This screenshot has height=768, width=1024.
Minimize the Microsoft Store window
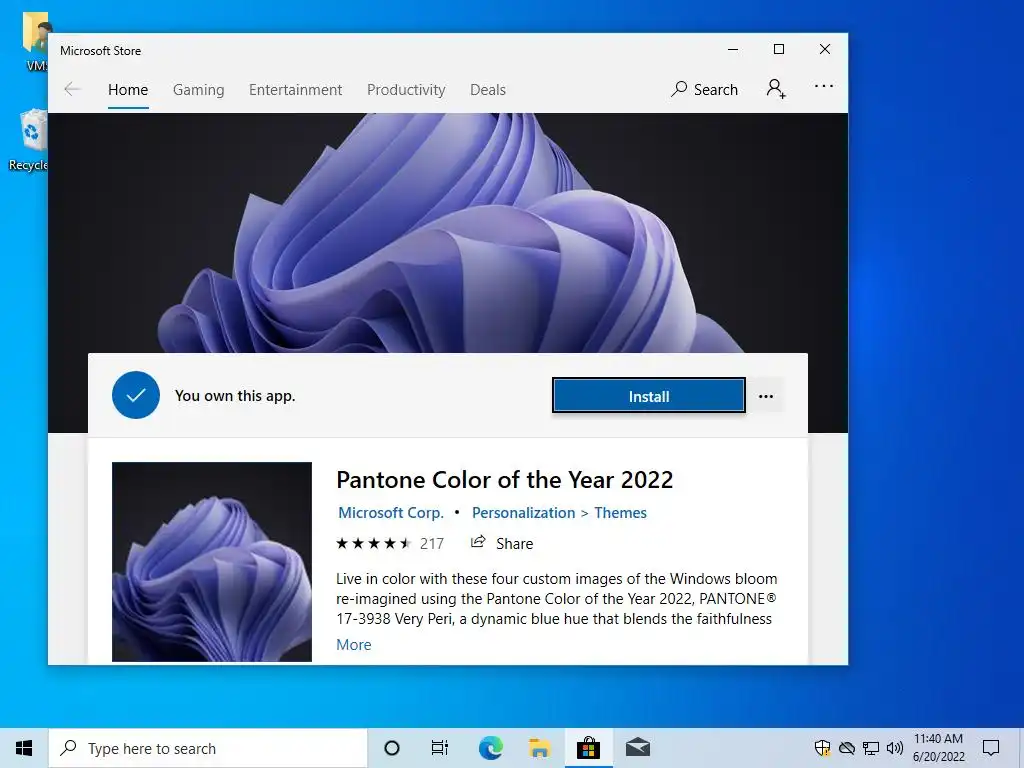pos(733,50)
